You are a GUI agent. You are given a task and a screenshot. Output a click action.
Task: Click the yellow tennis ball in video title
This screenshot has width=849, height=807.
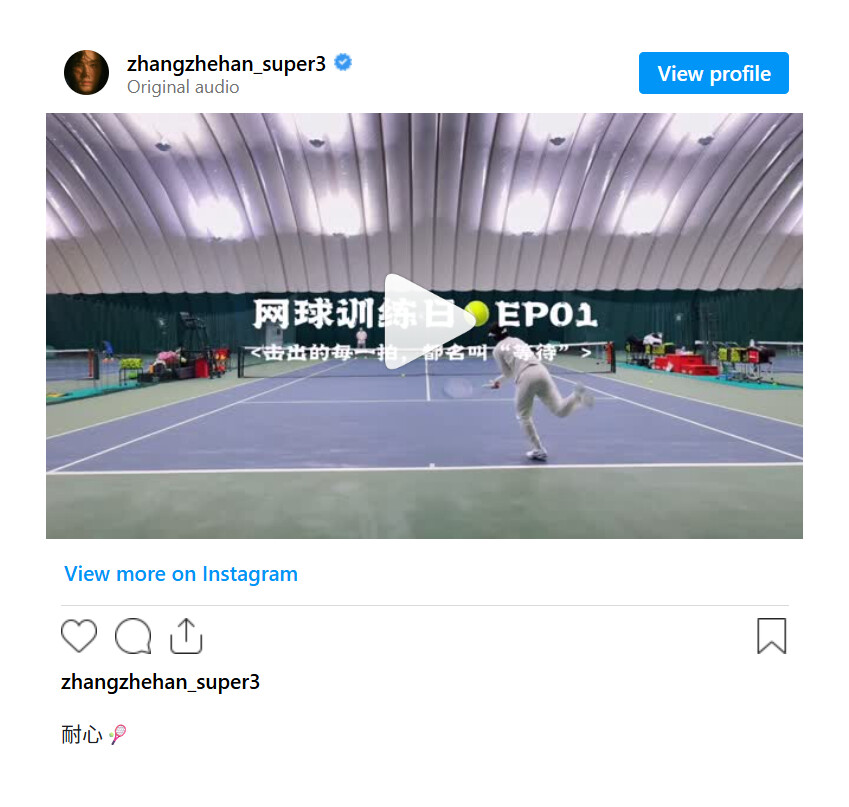click(476, 314)
